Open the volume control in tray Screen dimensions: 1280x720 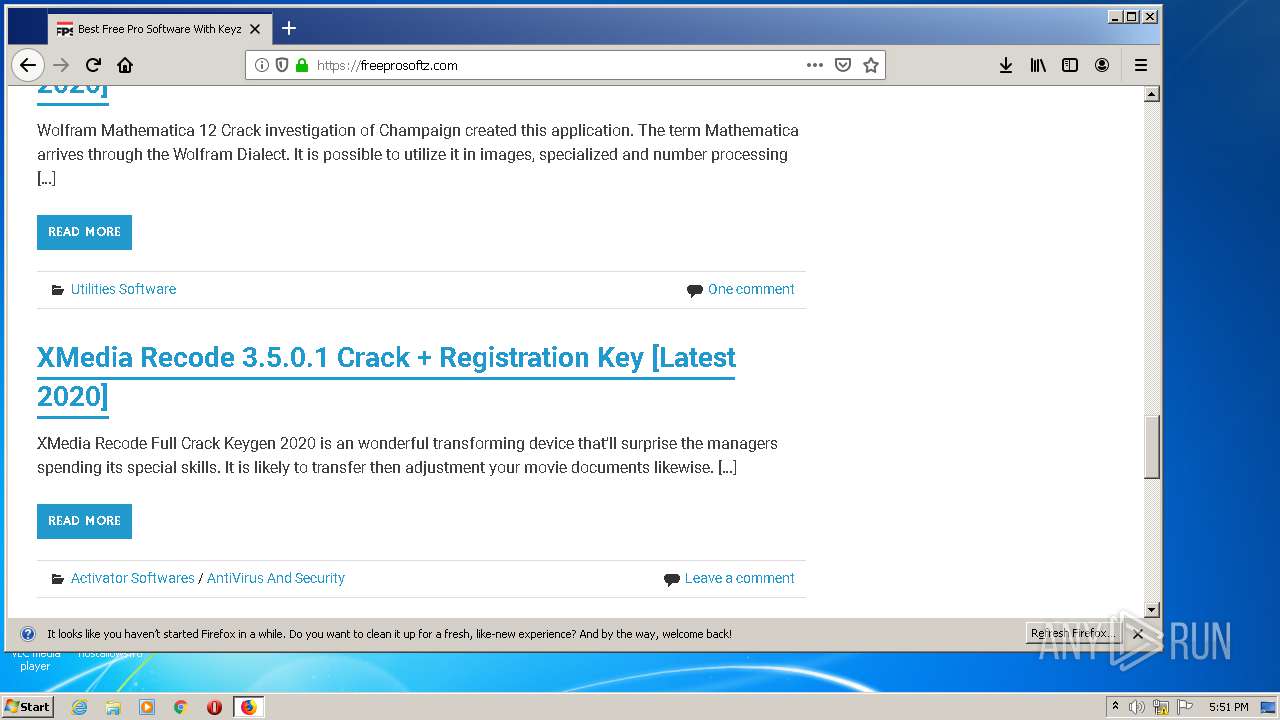(x=1137, y=707)
